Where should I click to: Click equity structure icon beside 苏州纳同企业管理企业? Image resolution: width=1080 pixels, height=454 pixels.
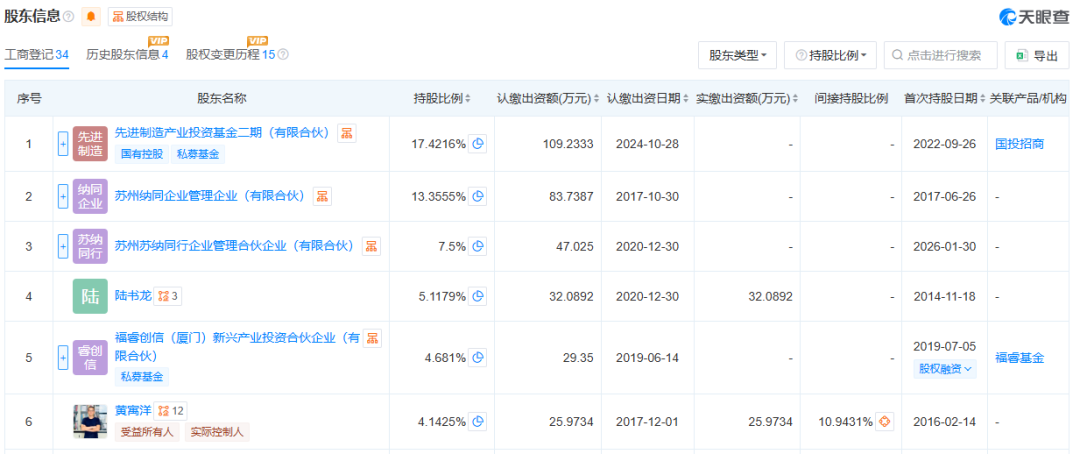coord(322,196)
